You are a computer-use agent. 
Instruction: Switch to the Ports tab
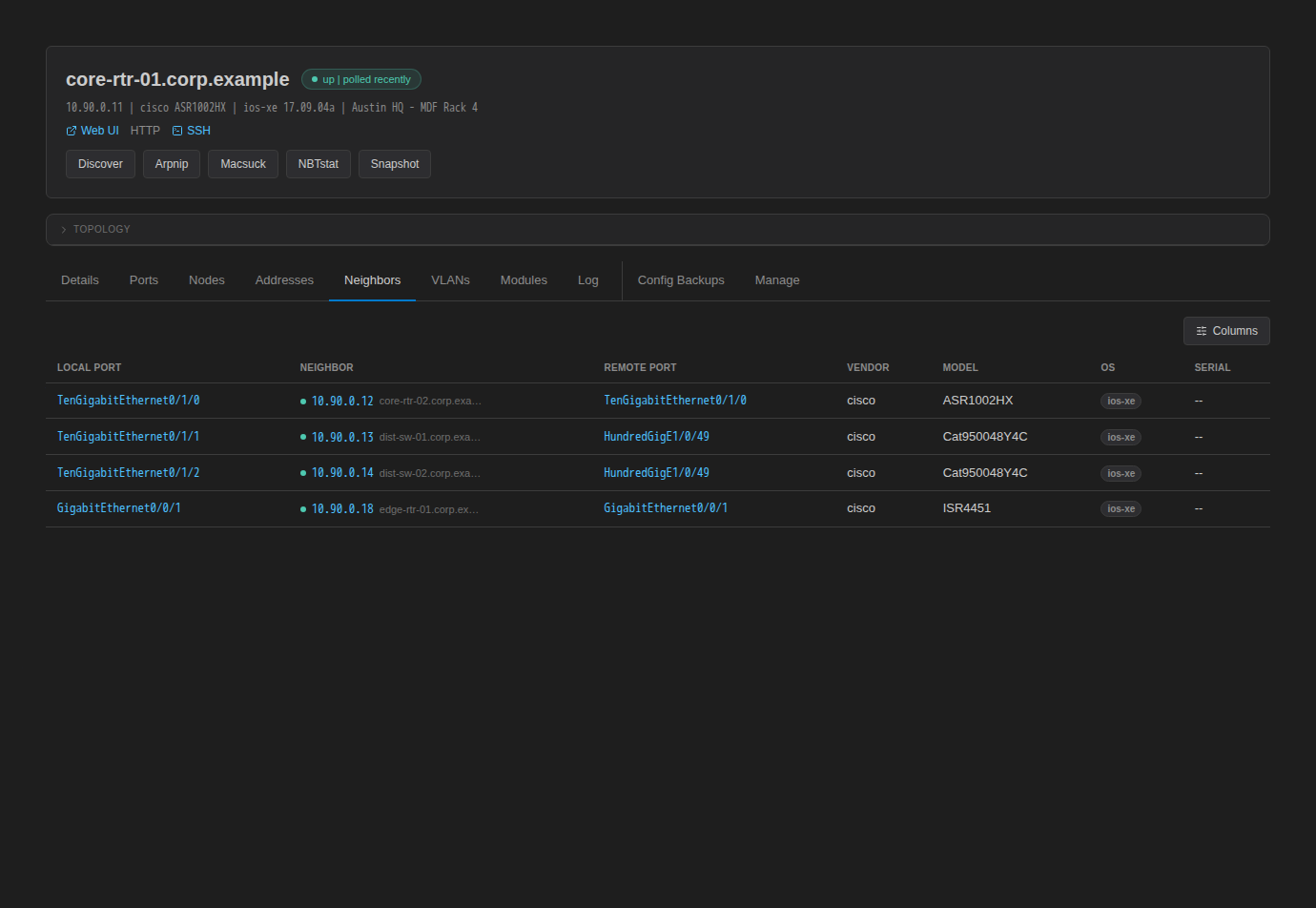(x=144, y=280)
